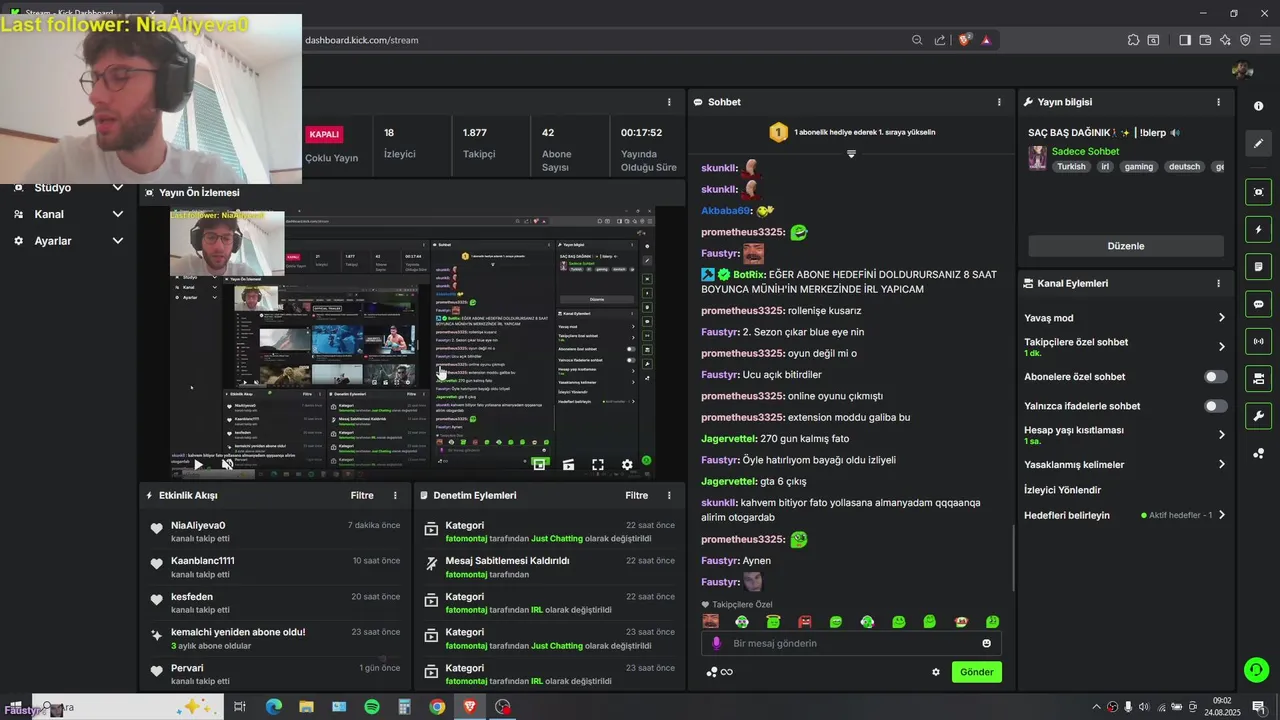Viewport: 1280px width, 720px height.
Task: Click the Mesaj Sabitlemesi Kaldırıldı moderation entry
Action: tap(550, 567)
